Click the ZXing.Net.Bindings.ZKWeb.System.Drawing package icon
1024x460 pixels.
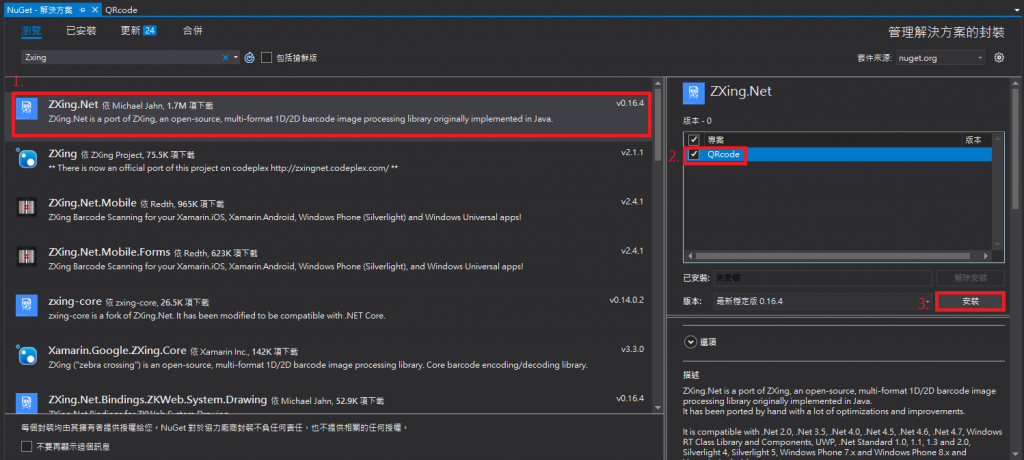(x=27, y=402)
